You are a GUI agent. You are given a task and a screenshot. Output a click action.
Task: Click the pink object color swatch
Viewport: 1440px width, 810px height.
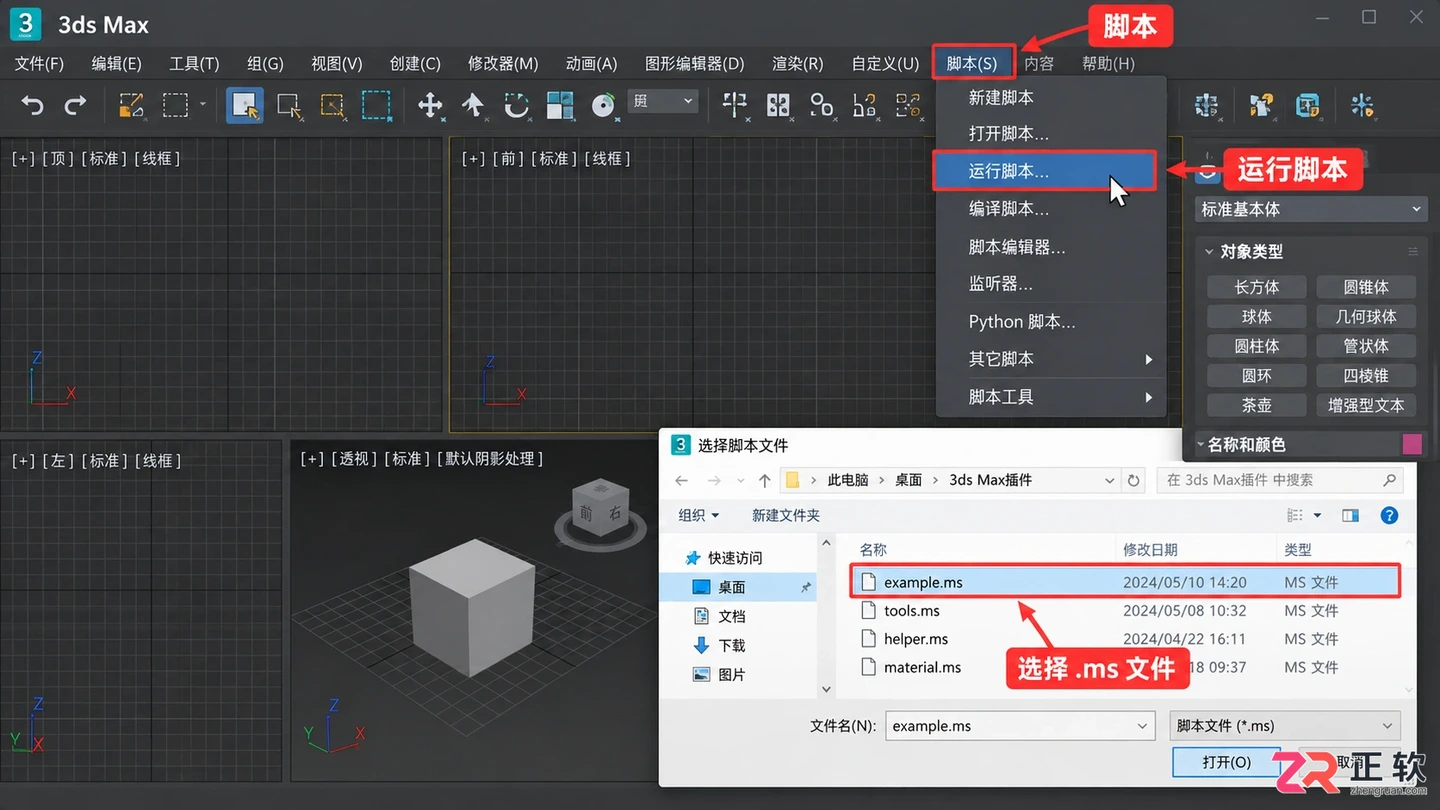[1412, 444]
